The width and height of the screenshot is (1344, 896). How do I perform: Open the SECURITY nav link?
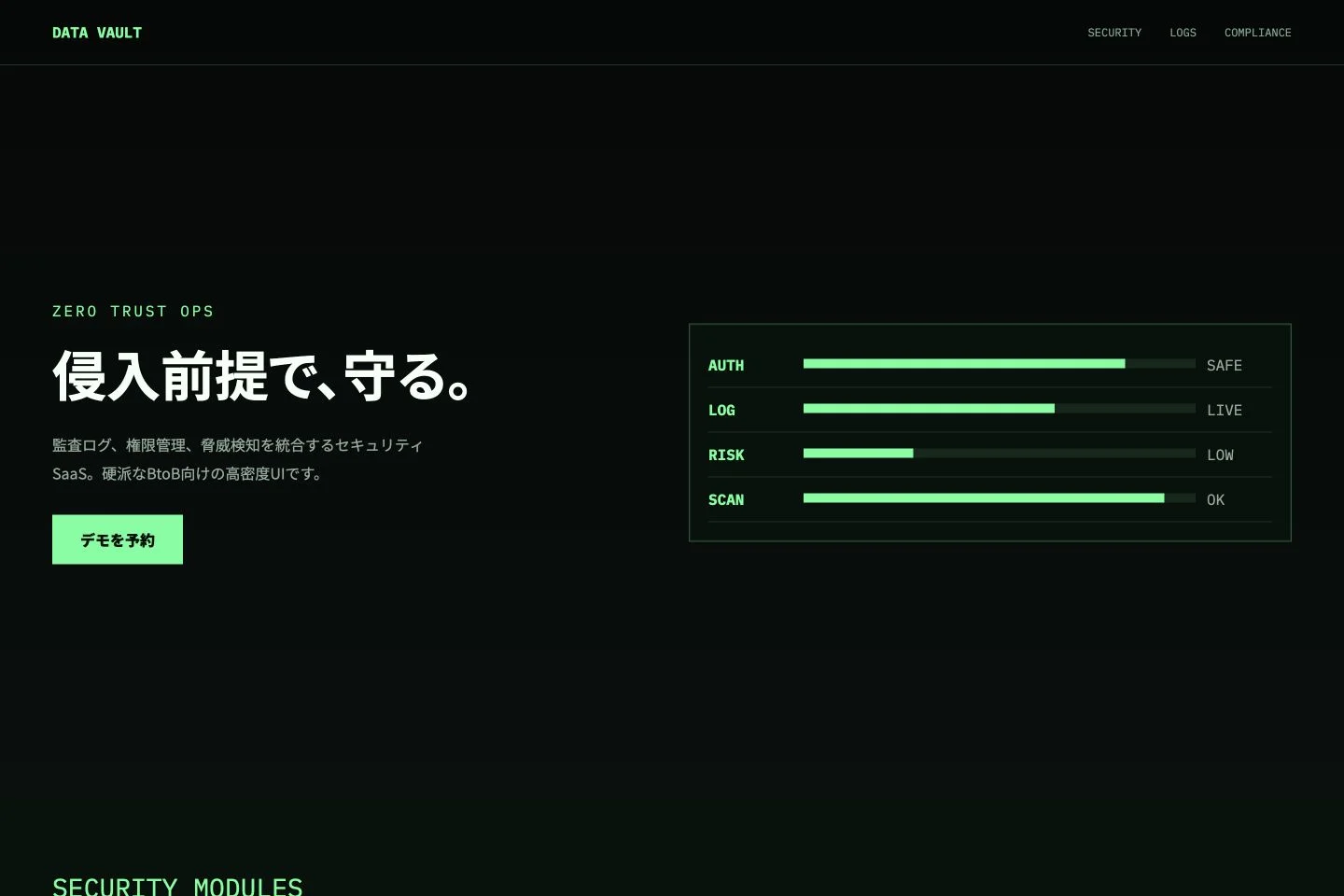[1114, 33]
